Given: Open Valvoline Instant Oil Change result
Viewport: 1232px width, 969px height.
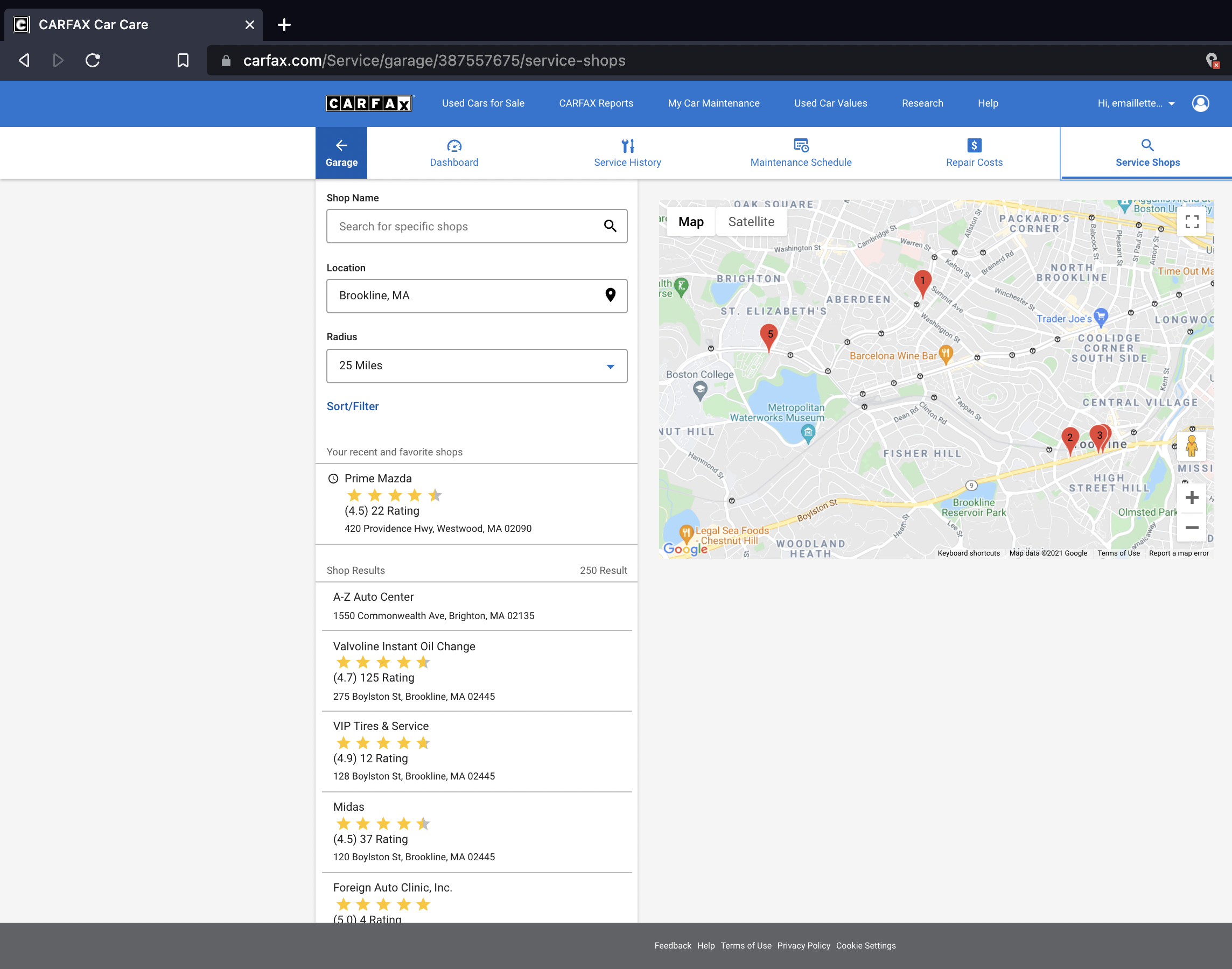Looking at the screenshot, I should coord(477,671).
